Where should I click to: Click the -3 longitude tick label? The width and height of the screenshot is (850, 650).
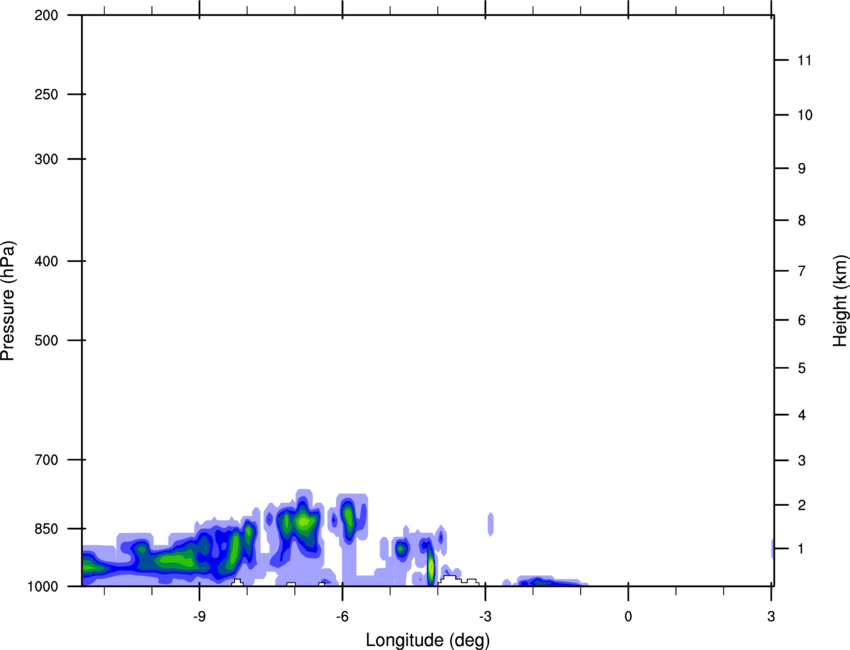click(x=485, y=613)
